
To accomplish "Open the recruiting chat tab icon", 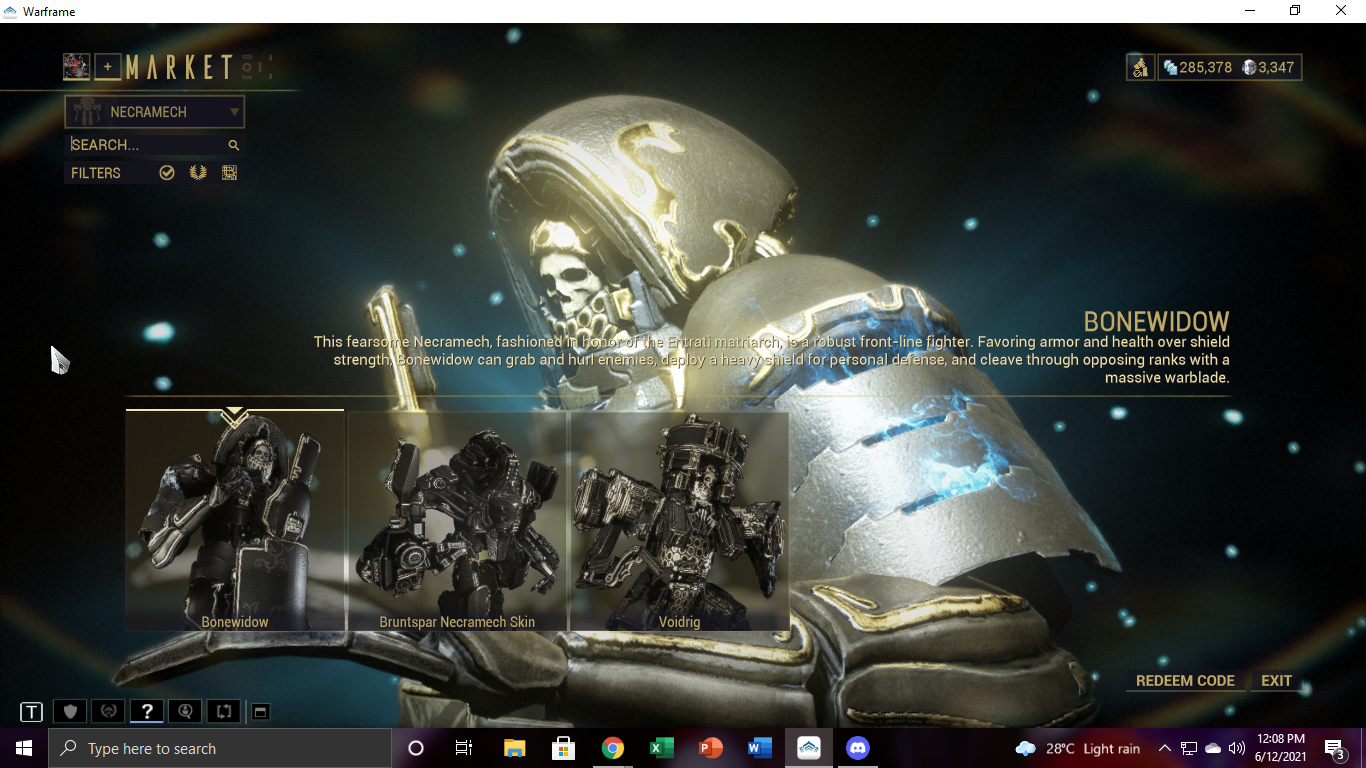I will click(x=185, y=711).
